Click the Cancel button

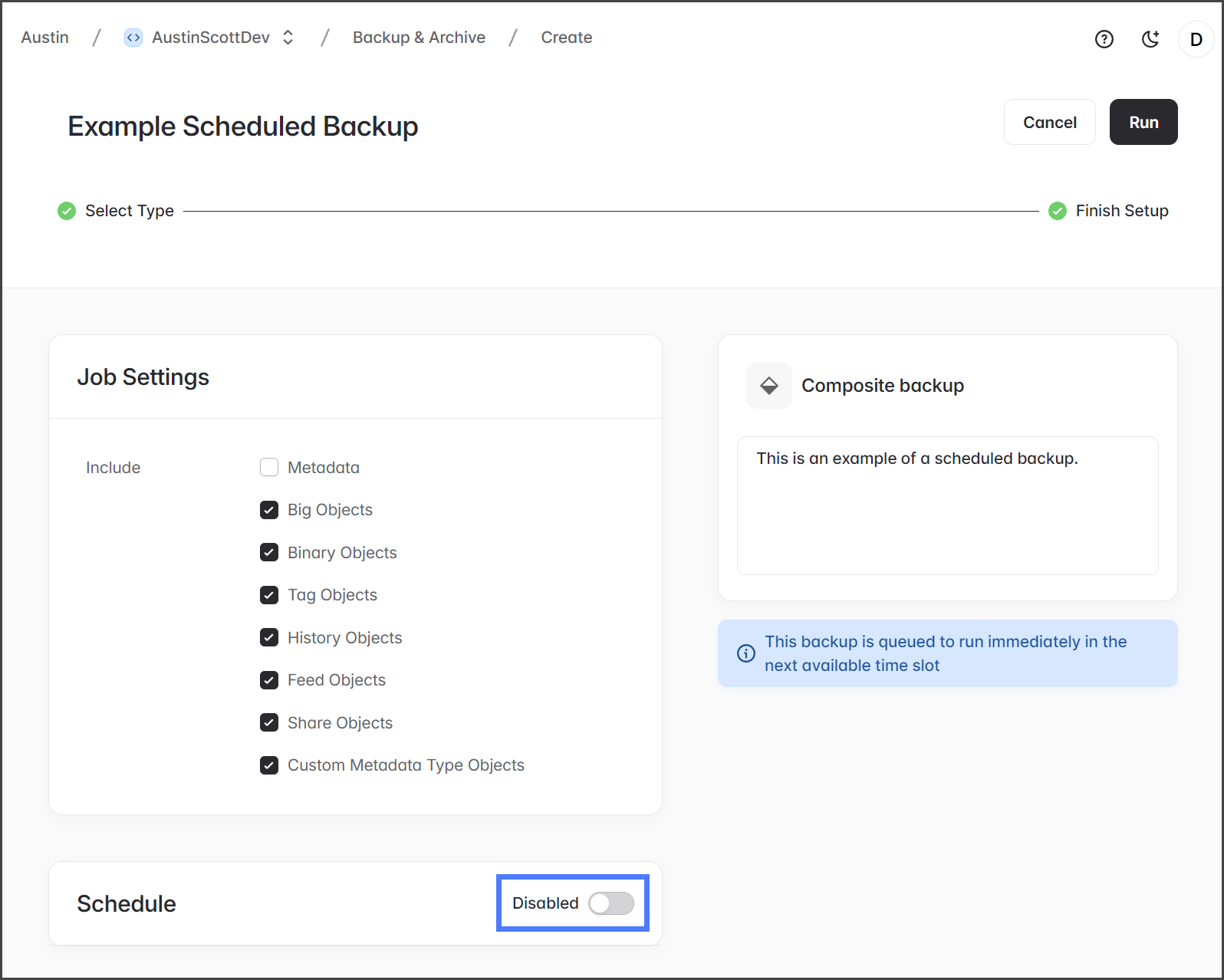[1049, 122]
